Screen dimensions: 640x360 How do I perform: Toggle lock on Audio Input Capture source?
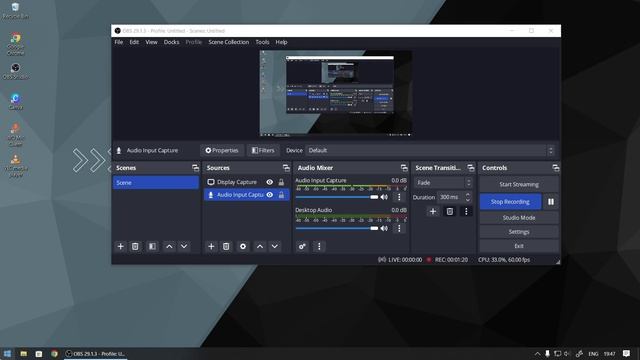281,195
